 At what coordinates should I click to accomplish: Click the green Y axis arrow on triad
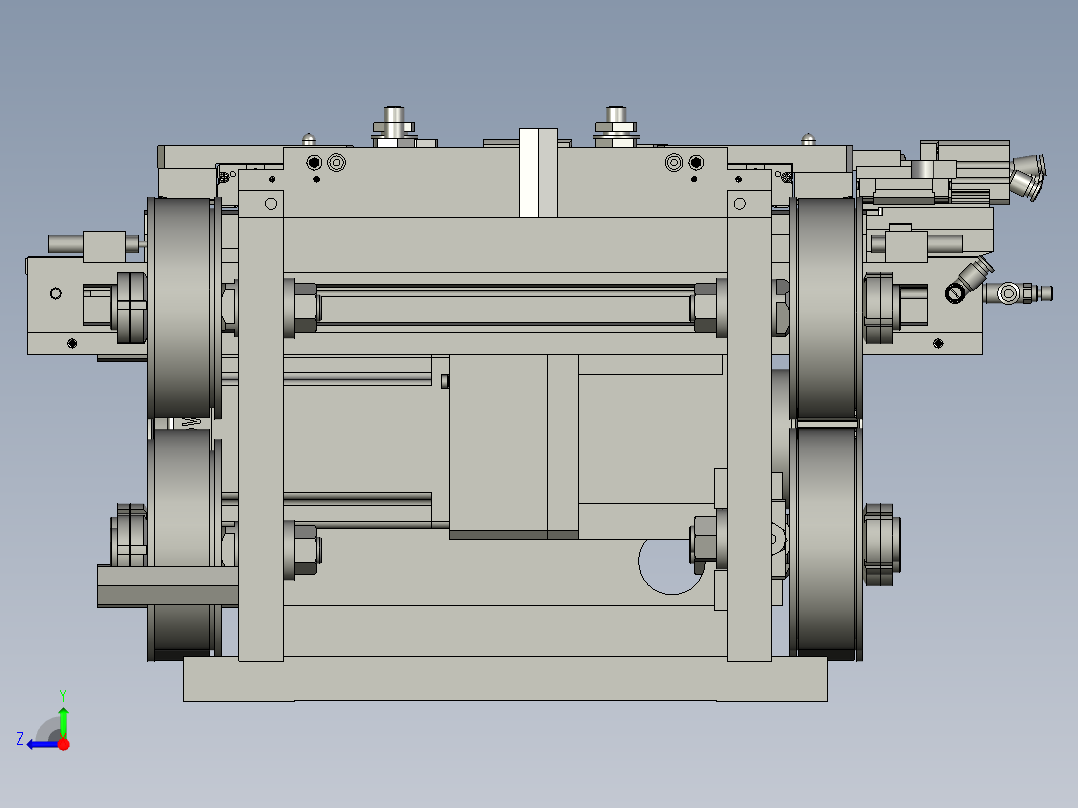63,722
